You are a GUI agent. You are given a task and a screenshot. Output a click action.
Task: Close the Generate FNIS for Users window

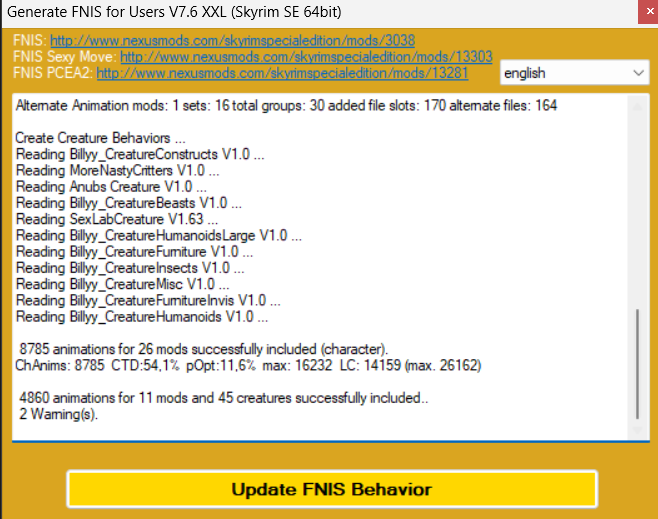pos(648,12)
